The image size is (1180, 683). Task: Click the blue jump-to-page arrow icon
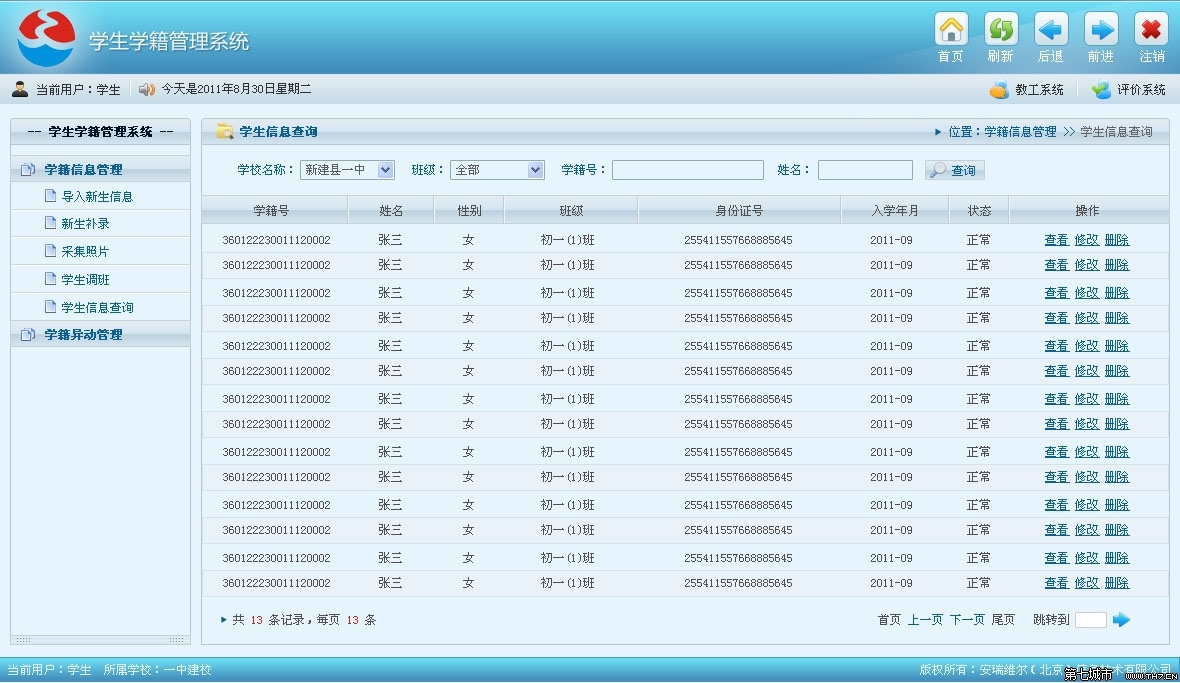point(1121,619)
